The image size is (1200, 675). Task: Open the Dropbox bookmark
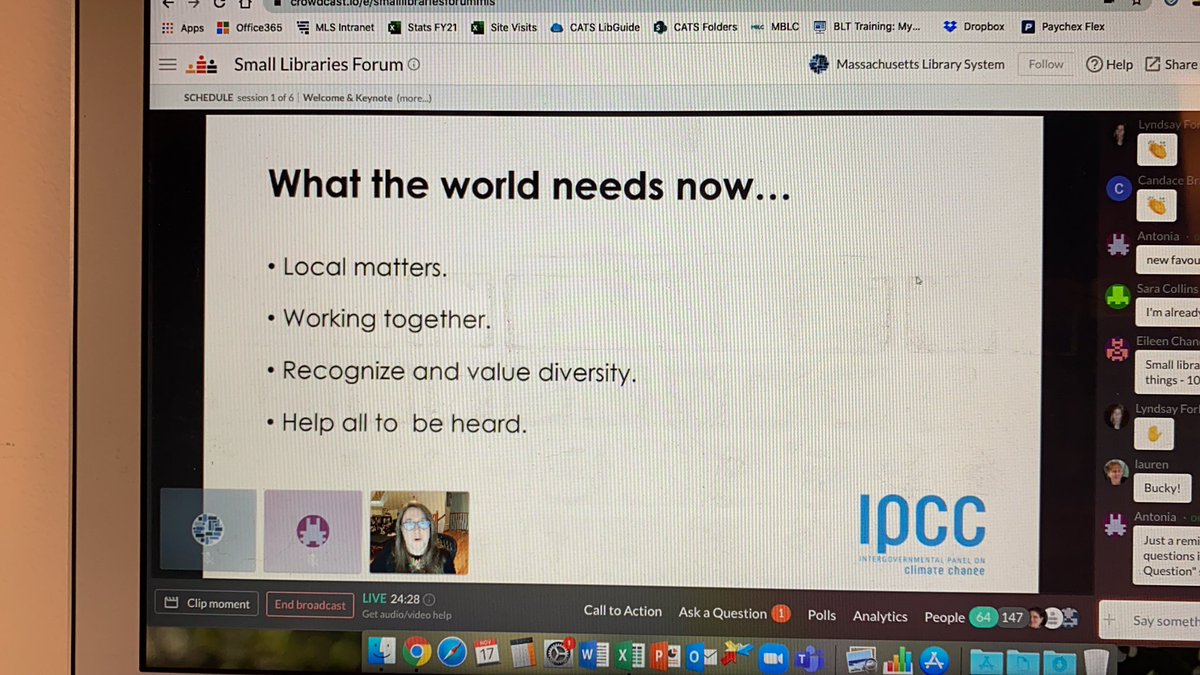[x=974, y=27]
